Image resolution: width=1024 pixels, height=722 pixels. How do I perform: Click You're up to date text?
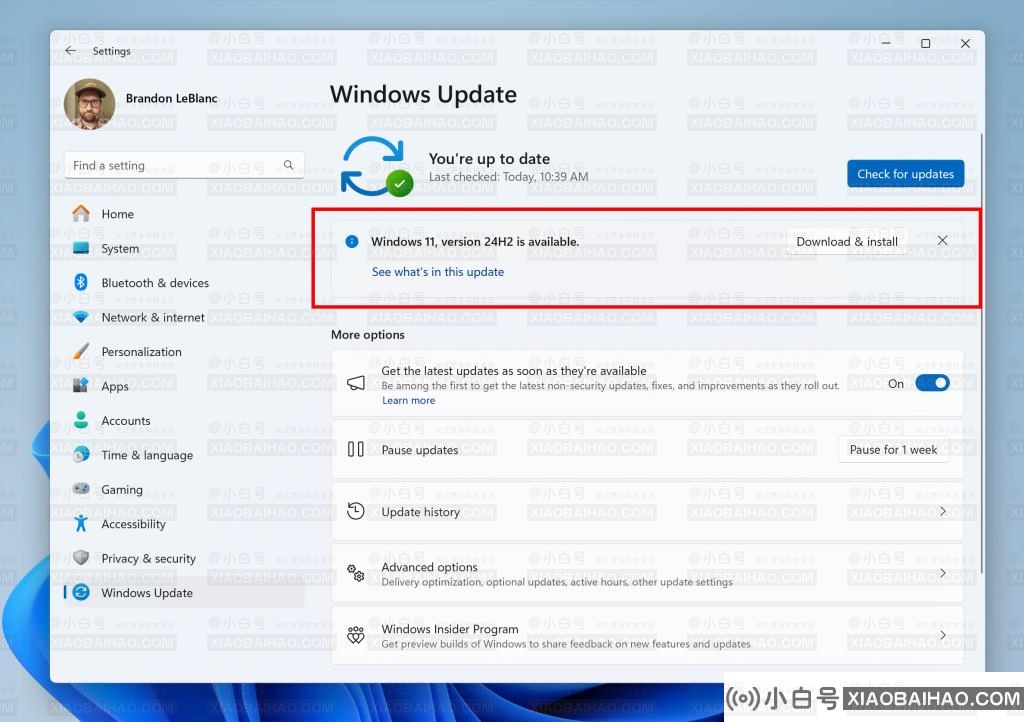489,159
